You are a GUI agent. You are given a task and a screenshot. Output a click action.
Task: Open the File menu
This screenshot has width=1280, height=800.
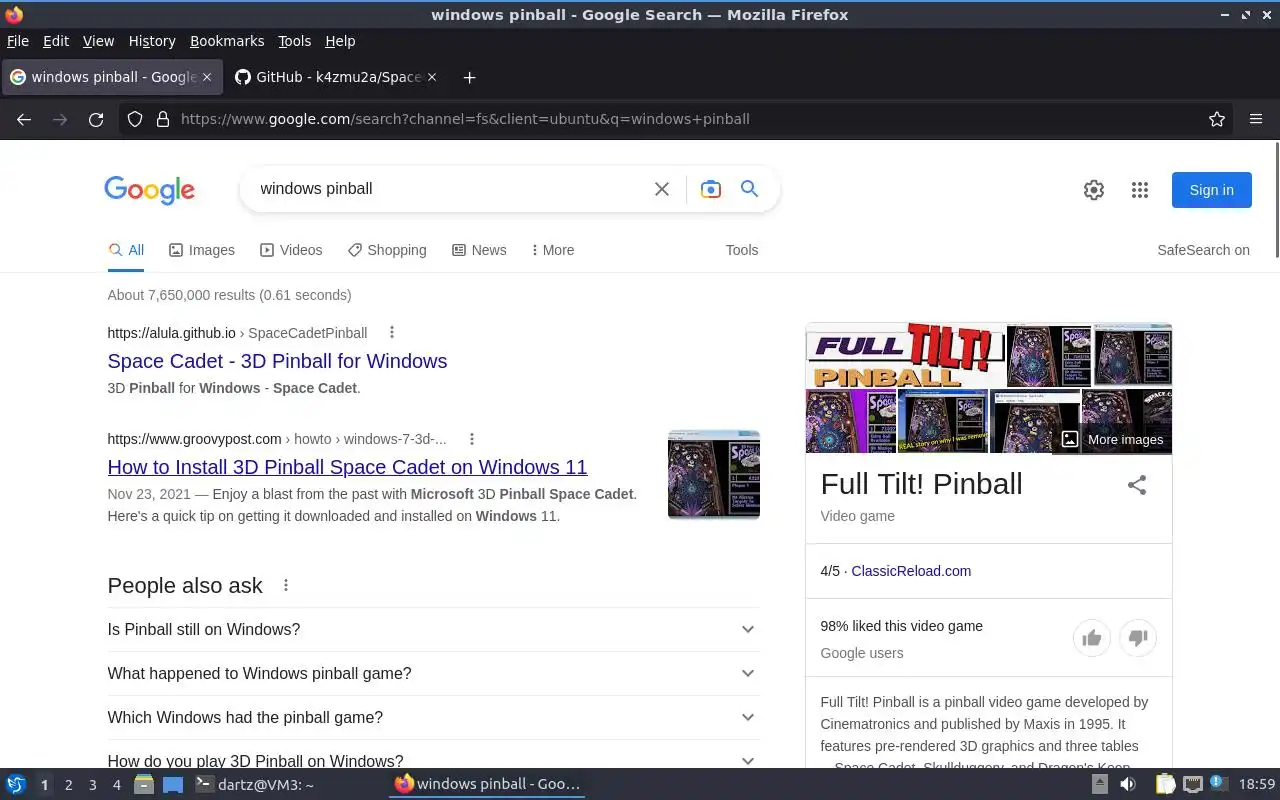[18, 41]
